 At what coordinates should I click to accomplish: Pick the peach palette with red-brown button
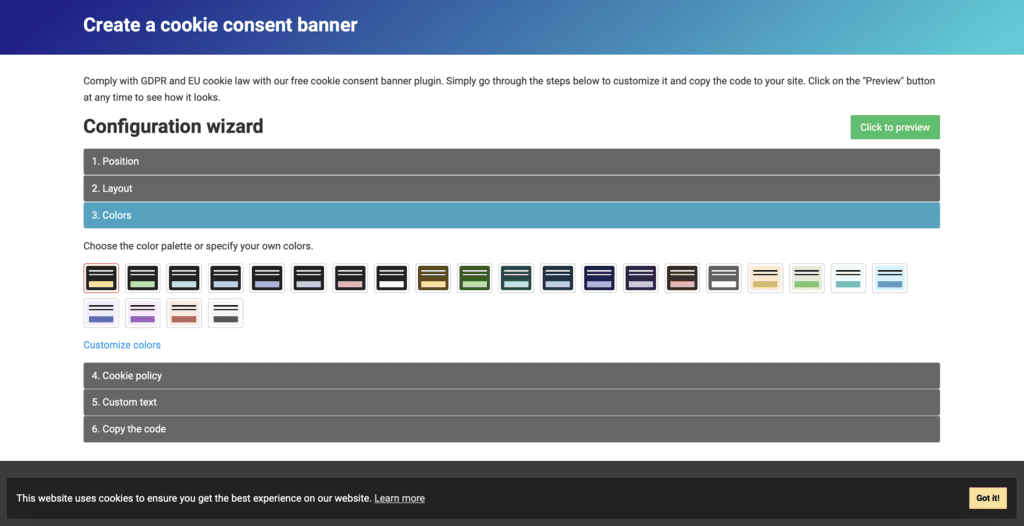pos(184,313)
